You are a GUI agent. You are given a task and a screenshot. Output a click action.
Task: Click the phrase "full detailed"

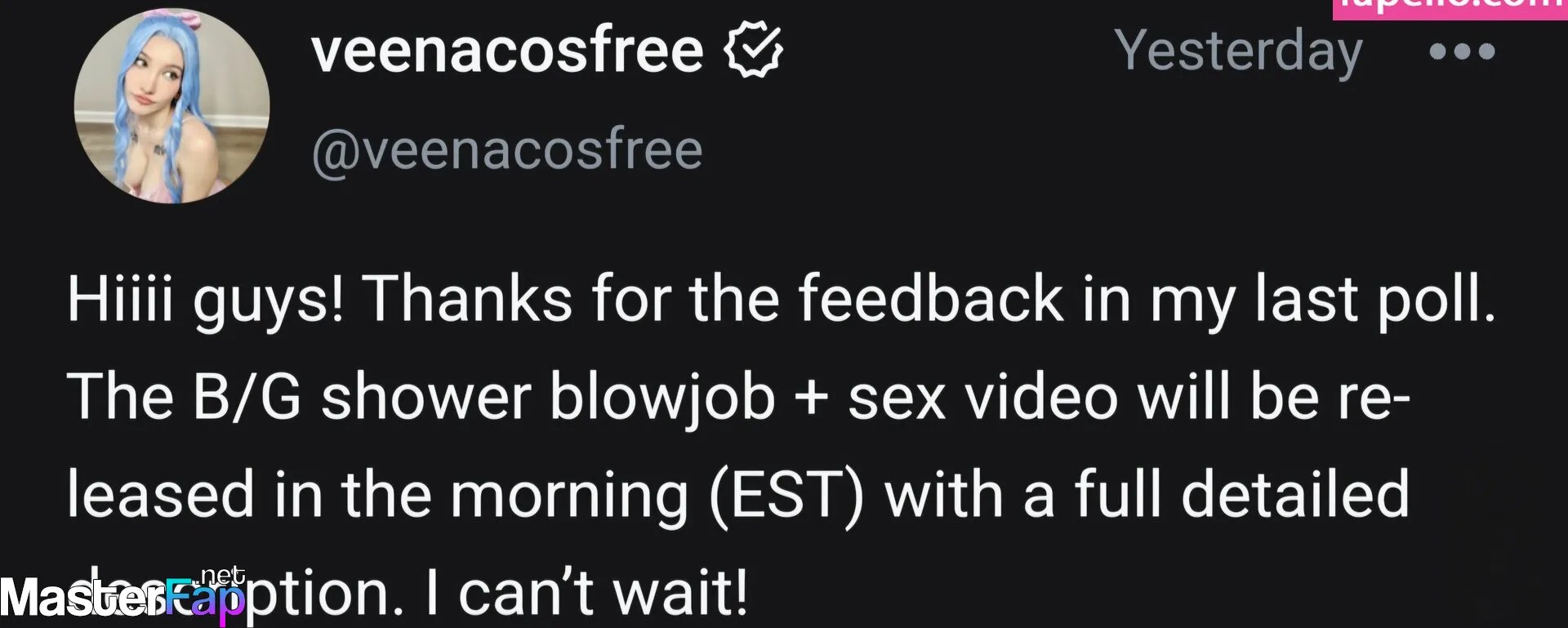(x=1241, y=494)
